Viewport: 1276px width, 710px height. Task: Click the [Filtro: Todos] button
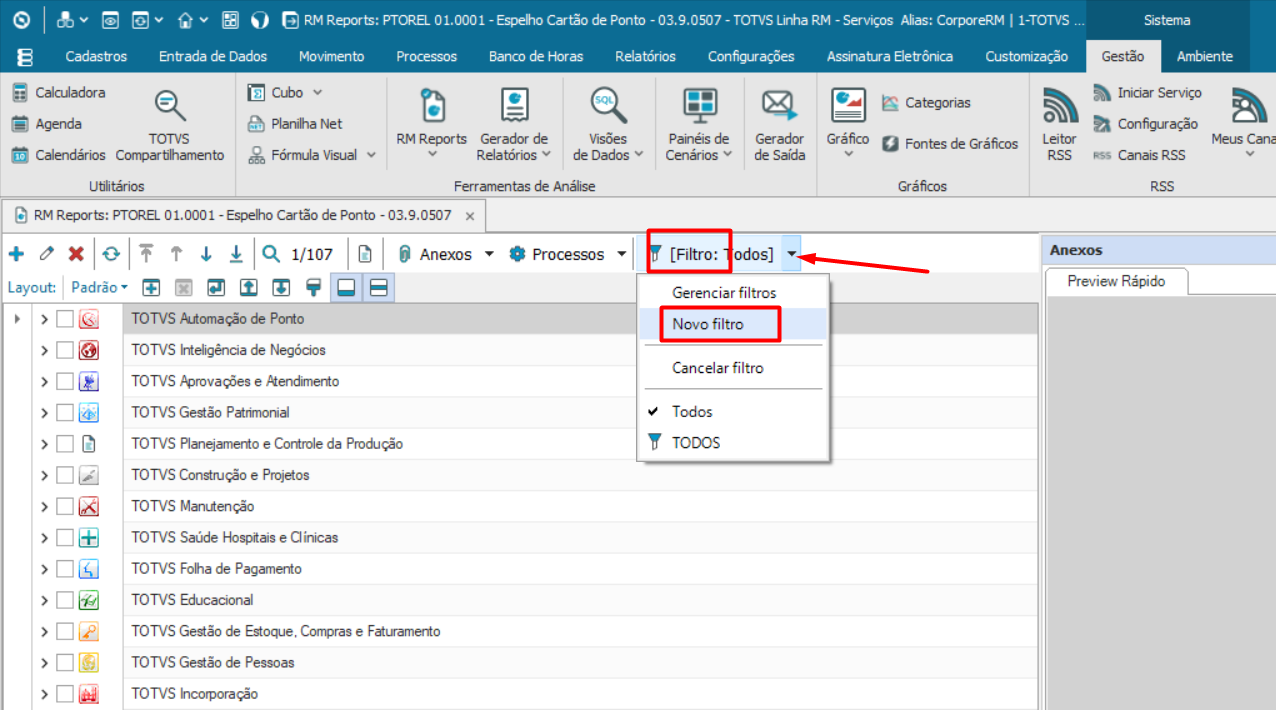711,254
